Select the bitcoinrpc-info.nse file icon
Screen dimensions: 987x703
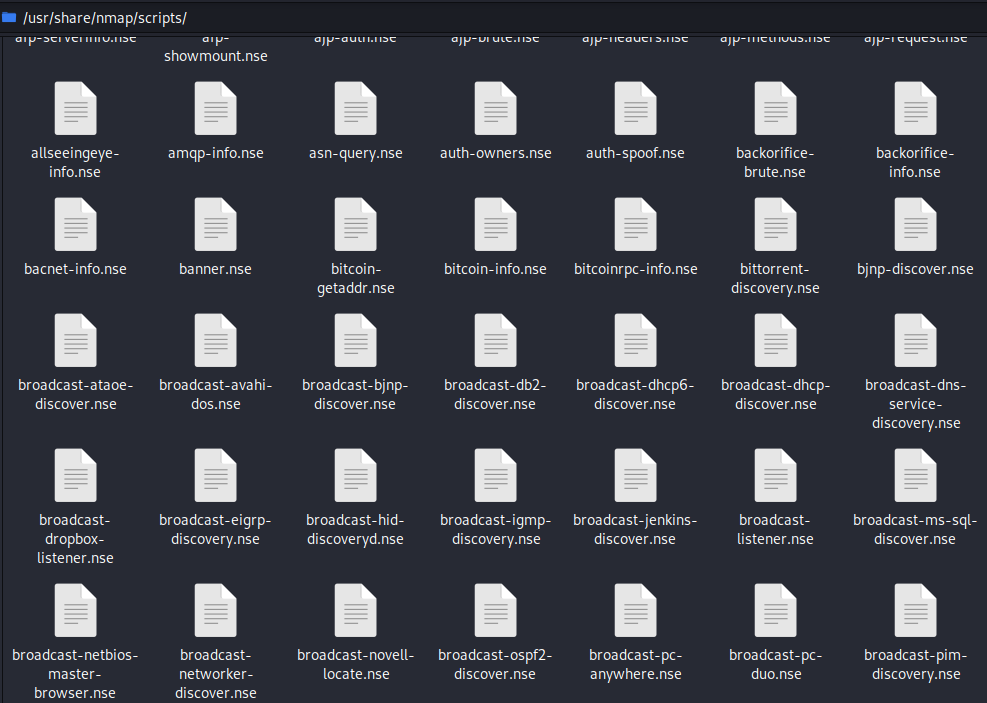click(x=635, y=224)
